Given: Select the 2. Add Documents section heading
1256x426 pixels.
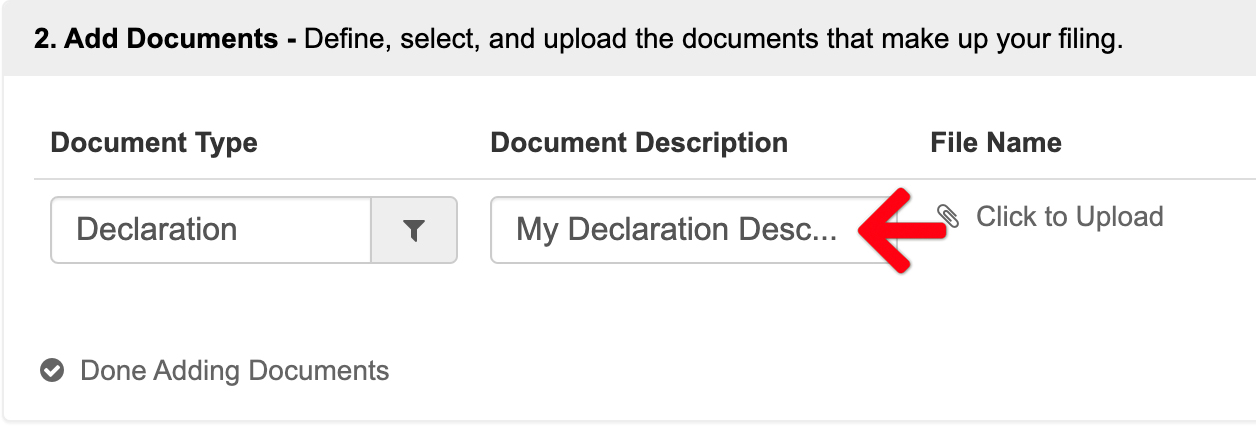Looking at the screenshot, I should (165, 41).
